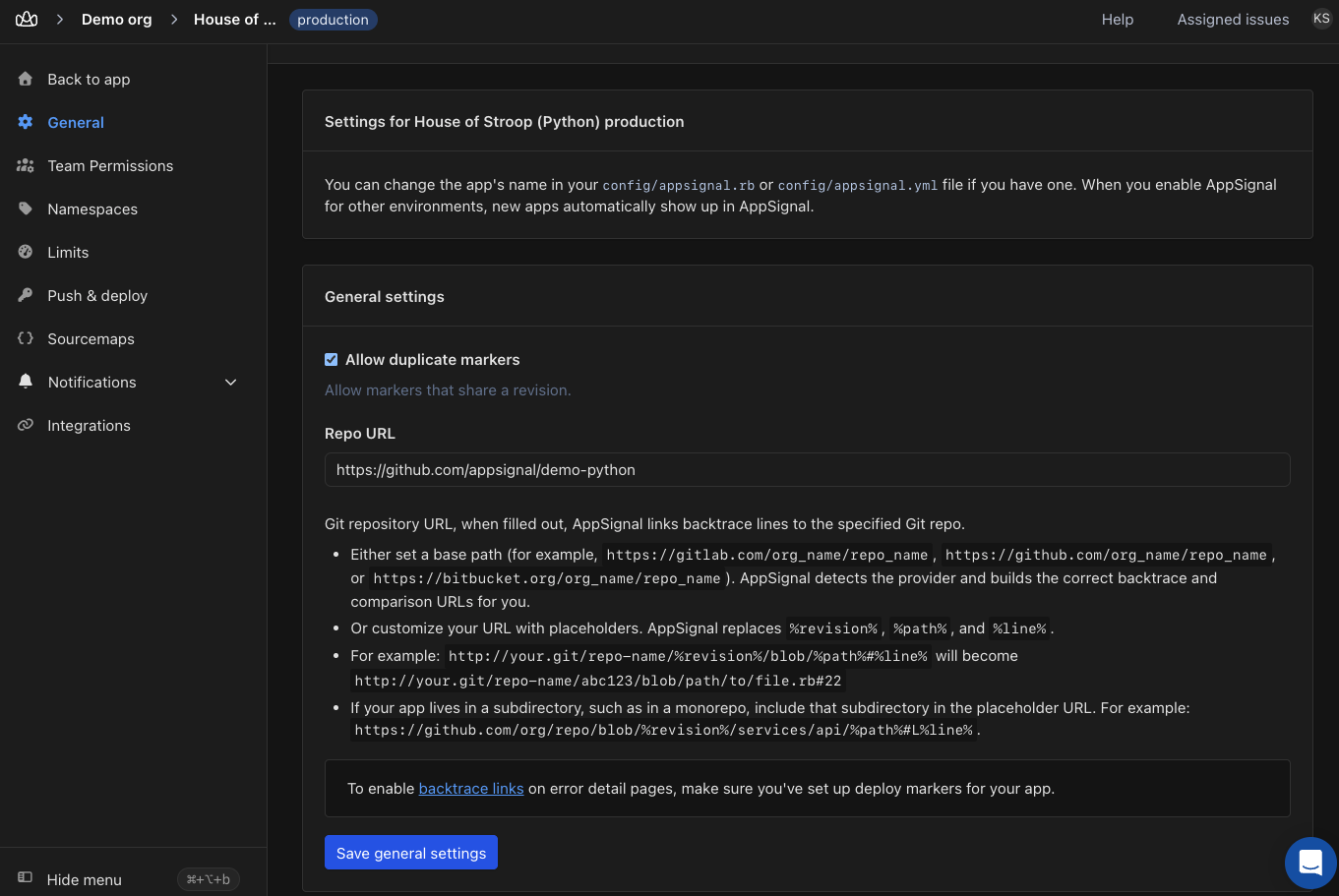Open Sourcemaps settings
This screenshot has width=1339, height=896.
(x=91, y=338)
